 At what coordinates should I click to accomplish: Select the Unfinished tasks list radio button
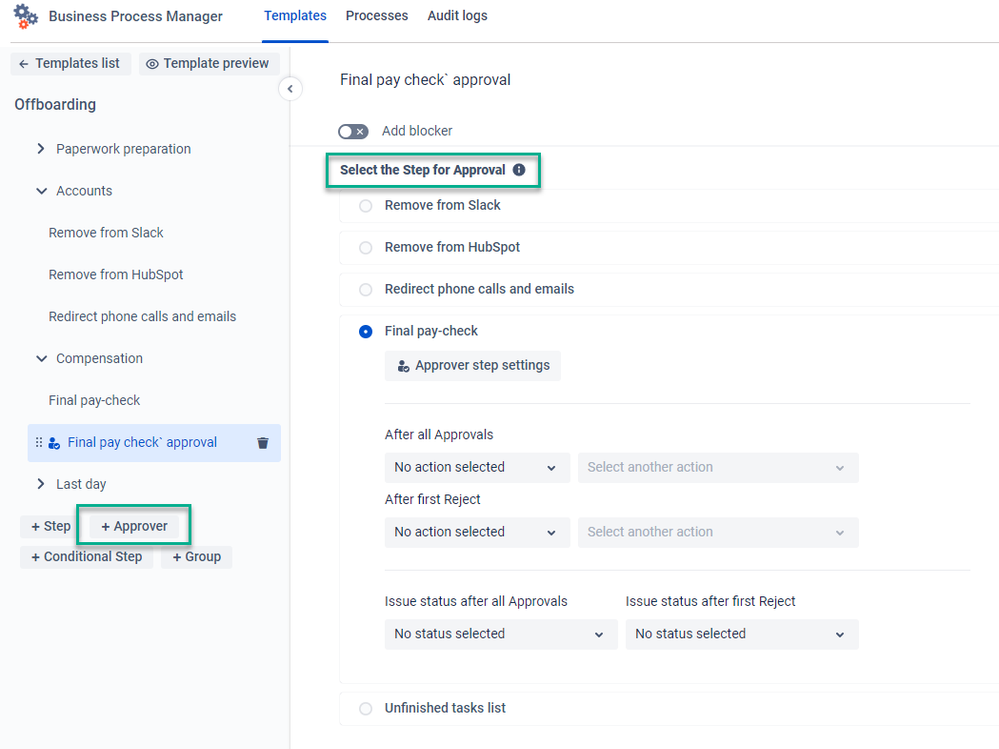(x=366, y=708)
